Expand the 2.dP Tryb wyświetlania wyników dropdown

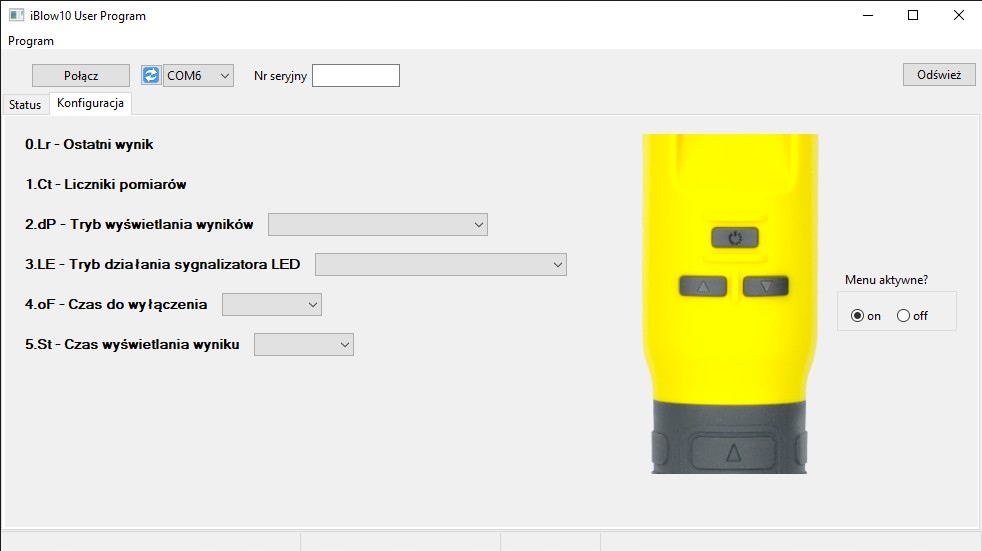coord(378,225)
